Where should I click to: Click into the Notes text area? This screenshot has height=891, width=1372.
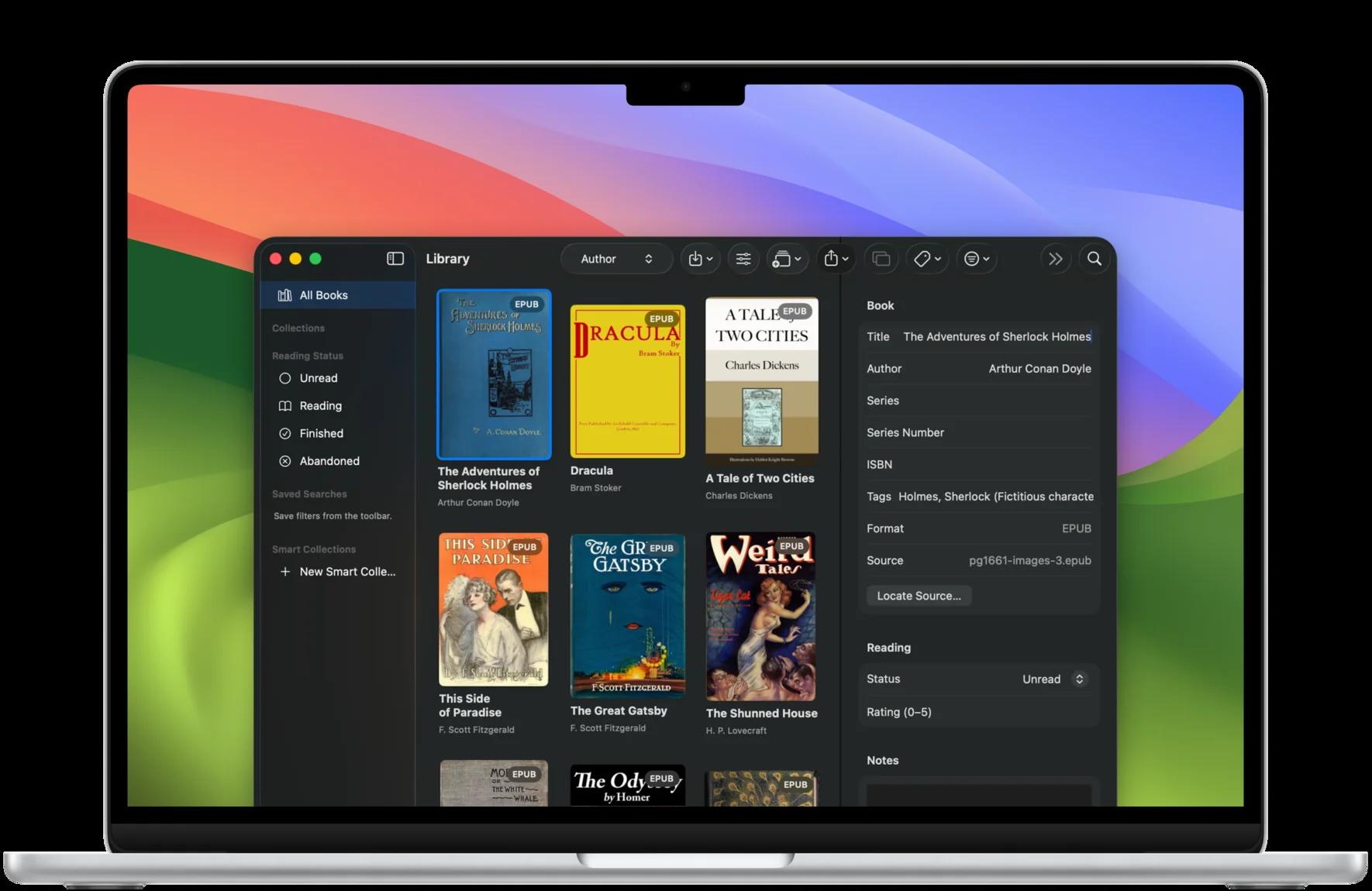pyautogui.click(x=979, y=795)
